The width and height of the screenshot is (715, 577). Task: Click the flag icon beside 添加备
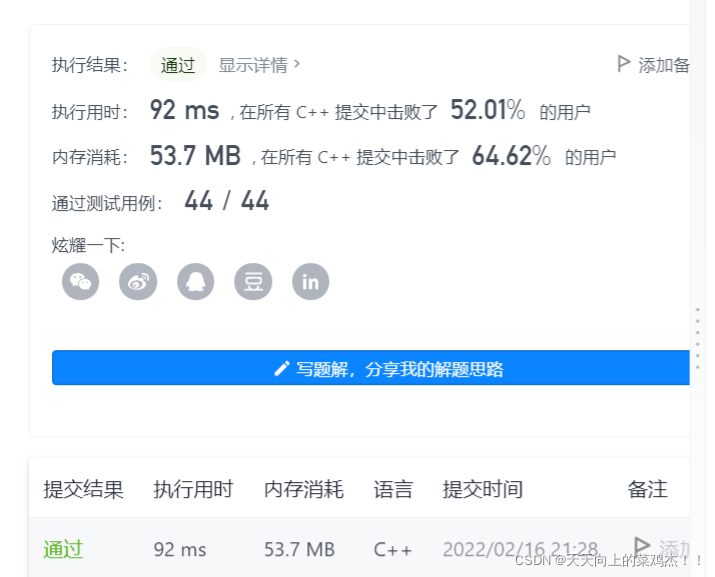point(623,64)
